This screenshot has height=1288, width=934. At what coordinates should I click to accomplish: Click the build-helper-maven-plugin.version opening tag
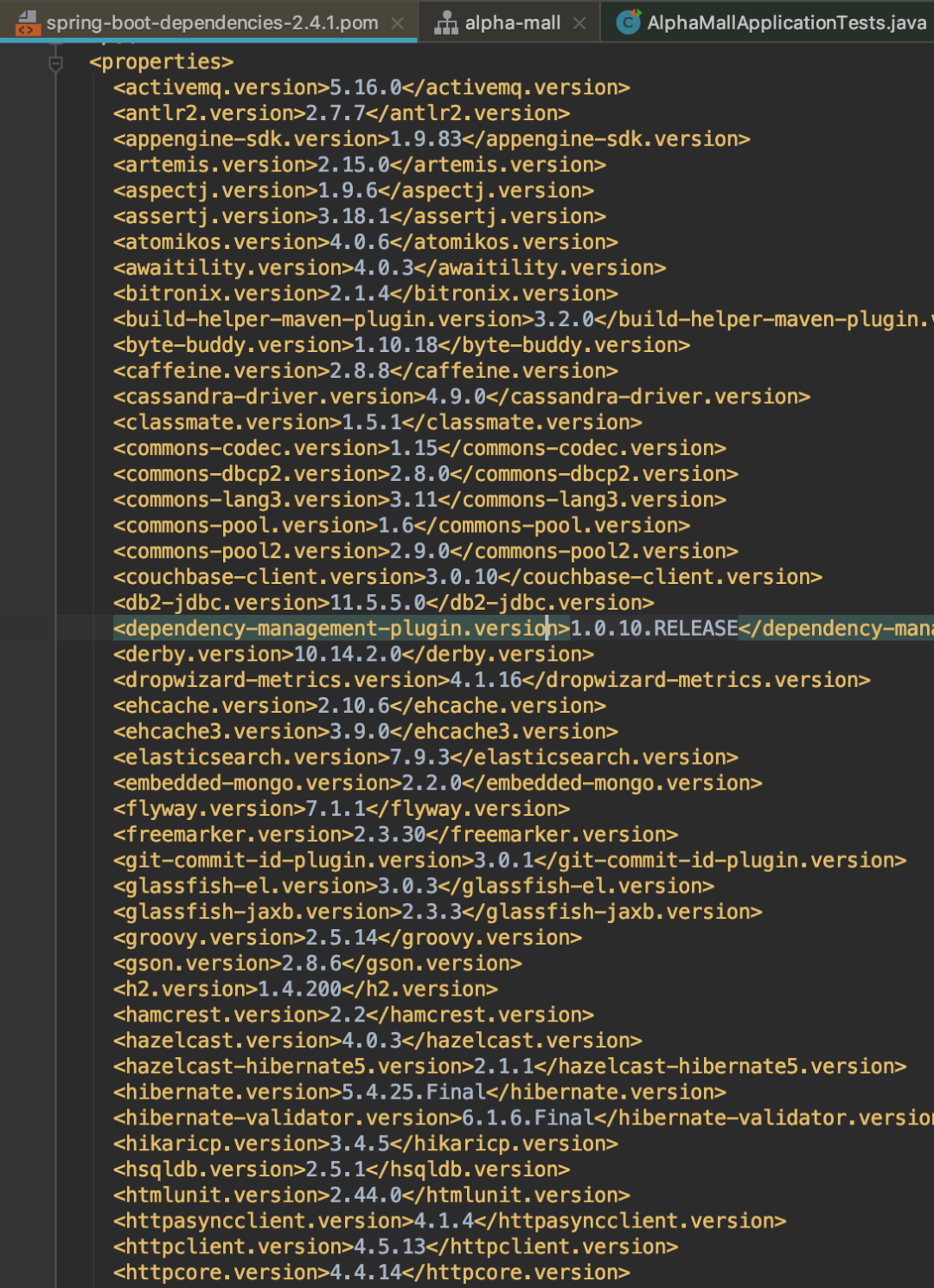[x=323, y=319]
